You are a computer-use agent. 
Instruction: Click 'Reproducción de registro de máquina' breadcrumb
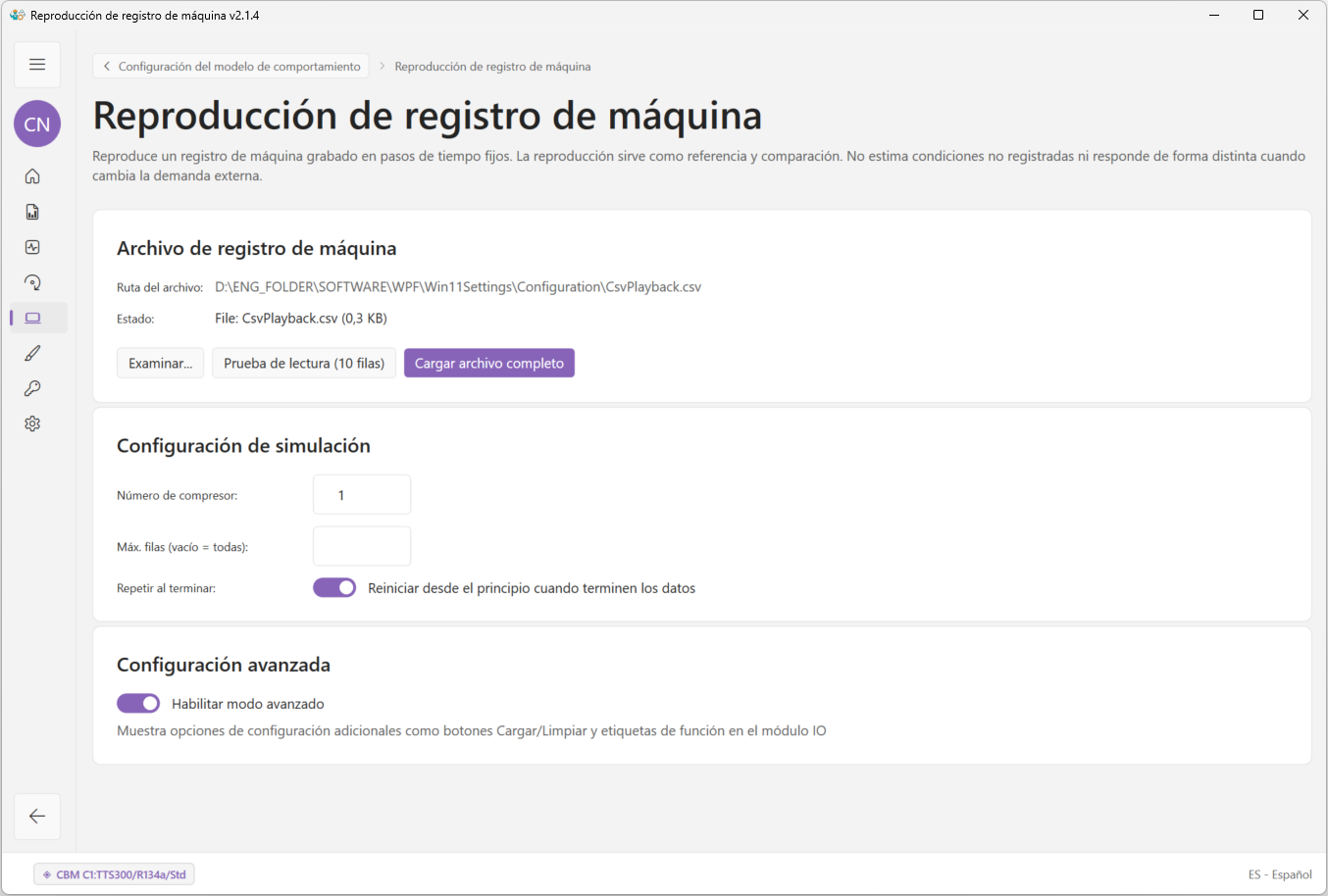click(x=492, y=67)
